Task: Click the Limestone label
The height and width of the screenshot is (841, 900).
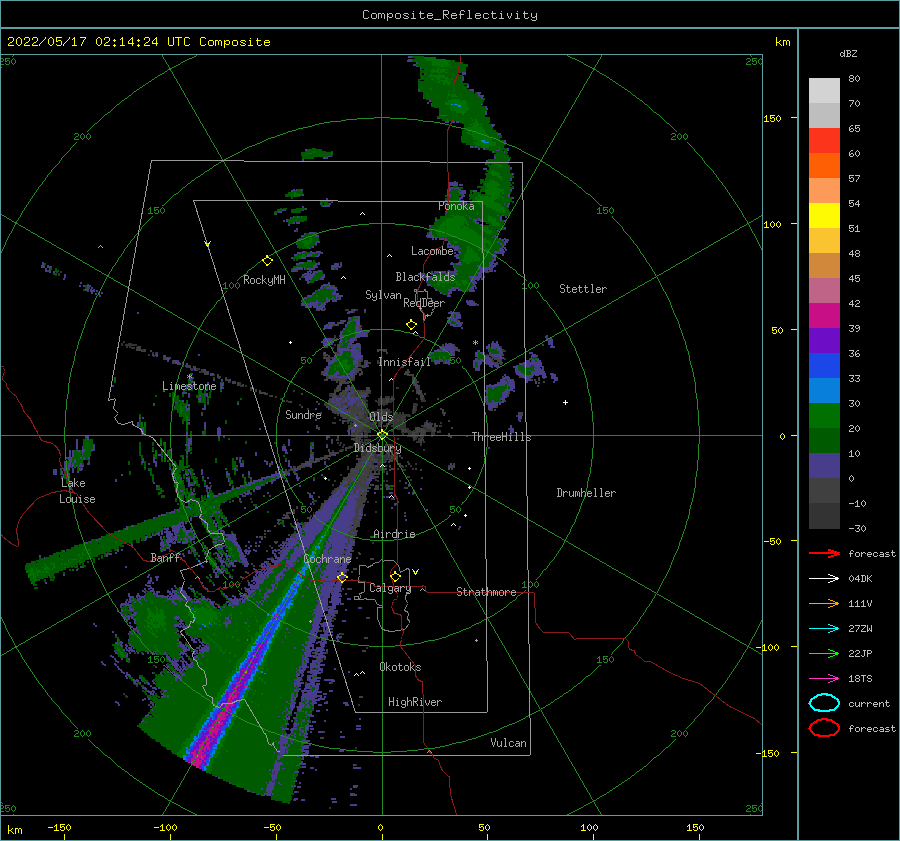Action: [189, 386]
